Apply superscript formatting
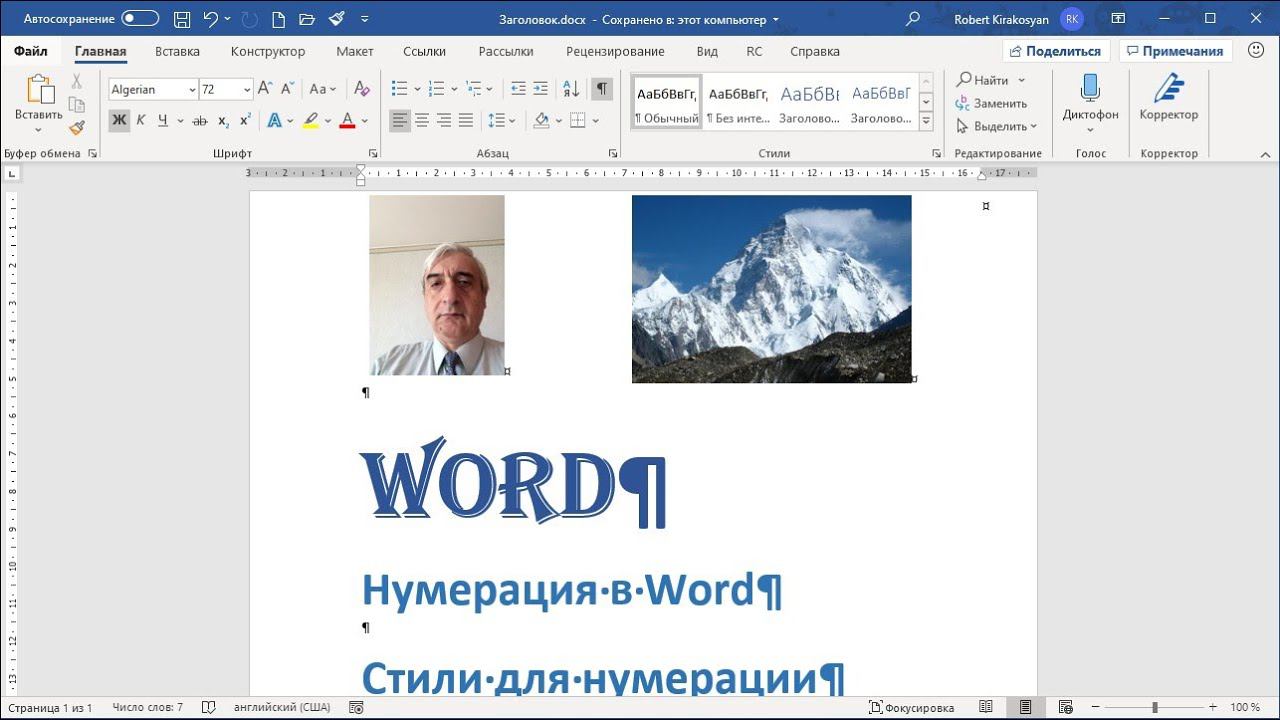Image resolution: width=1280 pixels, height=720 pixels. [245, 121]
